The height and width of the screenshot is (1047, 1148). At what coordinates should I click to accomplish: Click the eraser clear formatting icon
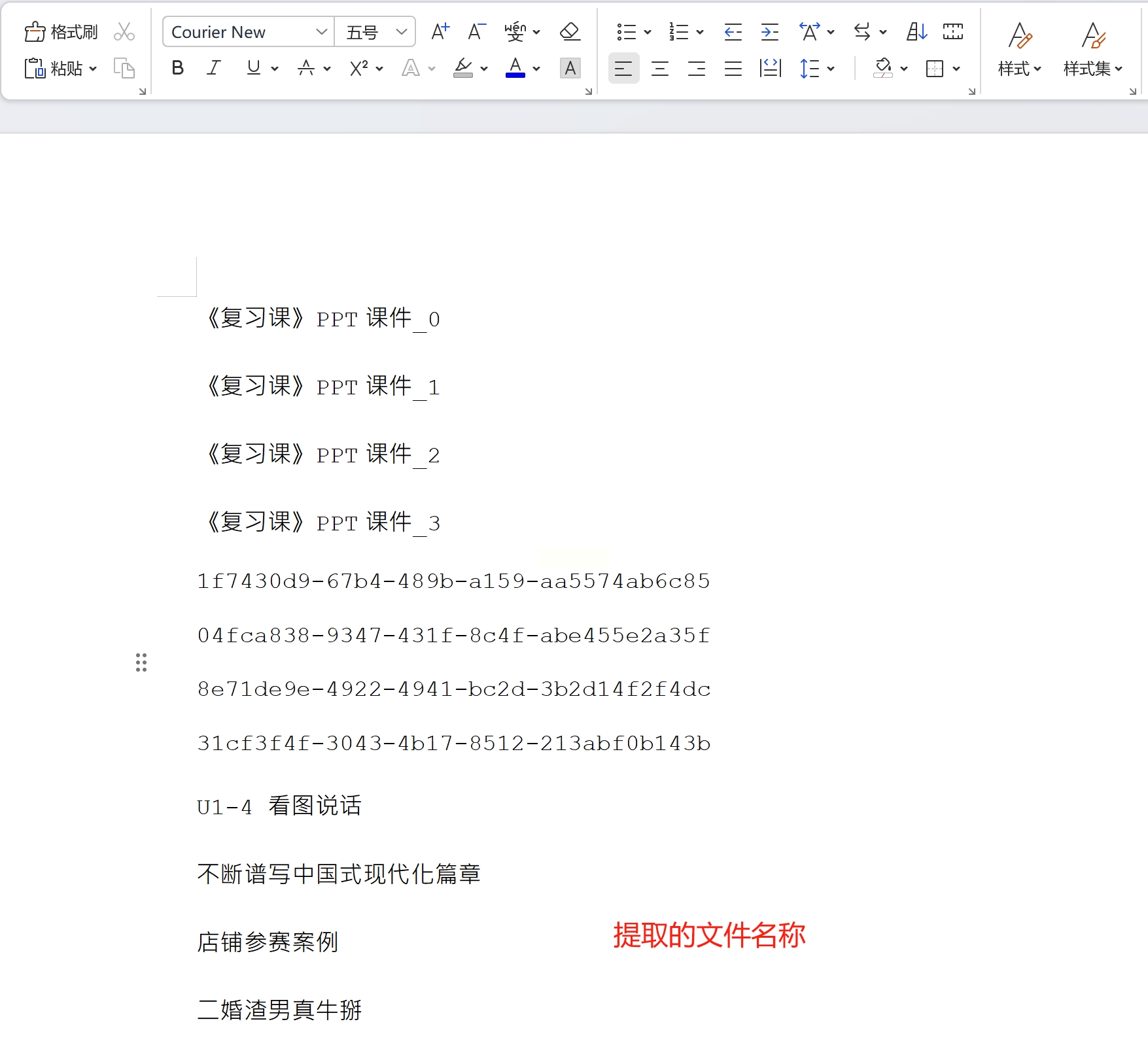pyautogui.click(x=570, y=31)
